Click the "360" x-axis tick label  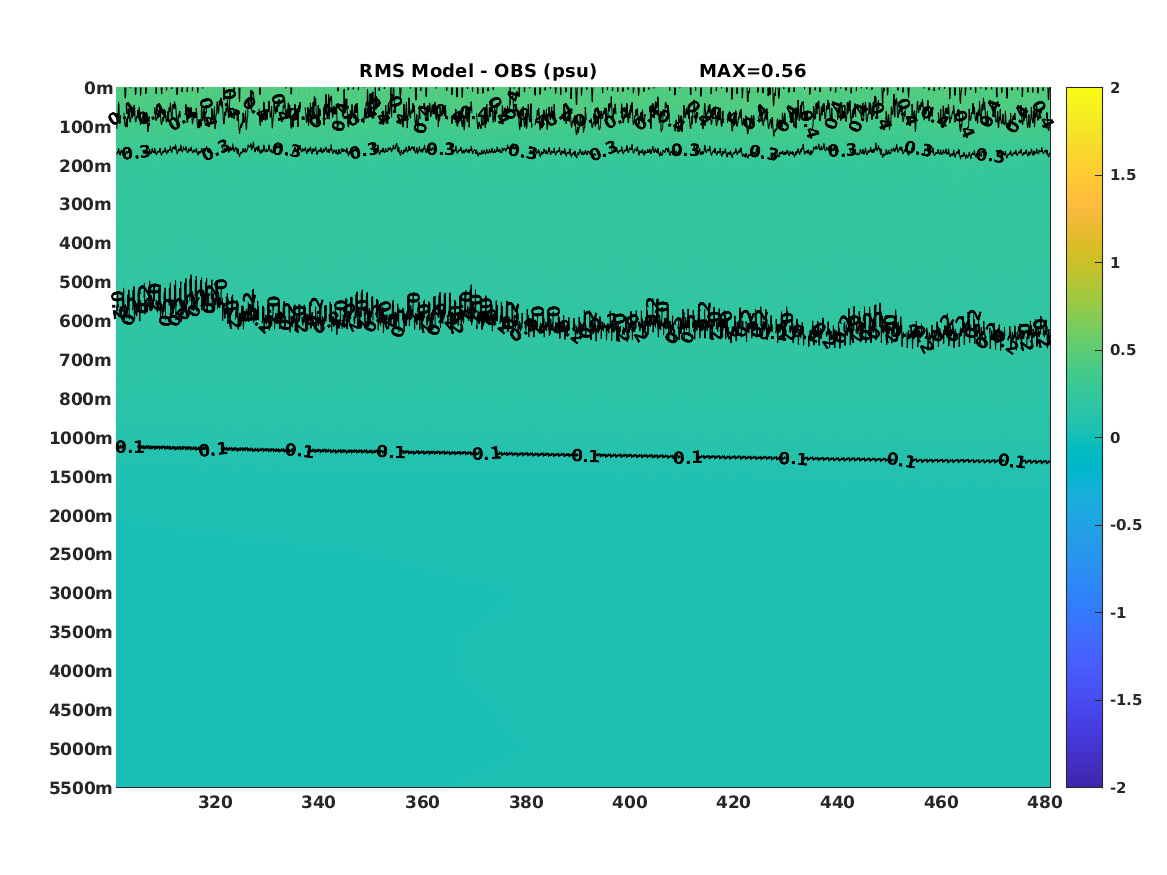(x=422, y=802)
